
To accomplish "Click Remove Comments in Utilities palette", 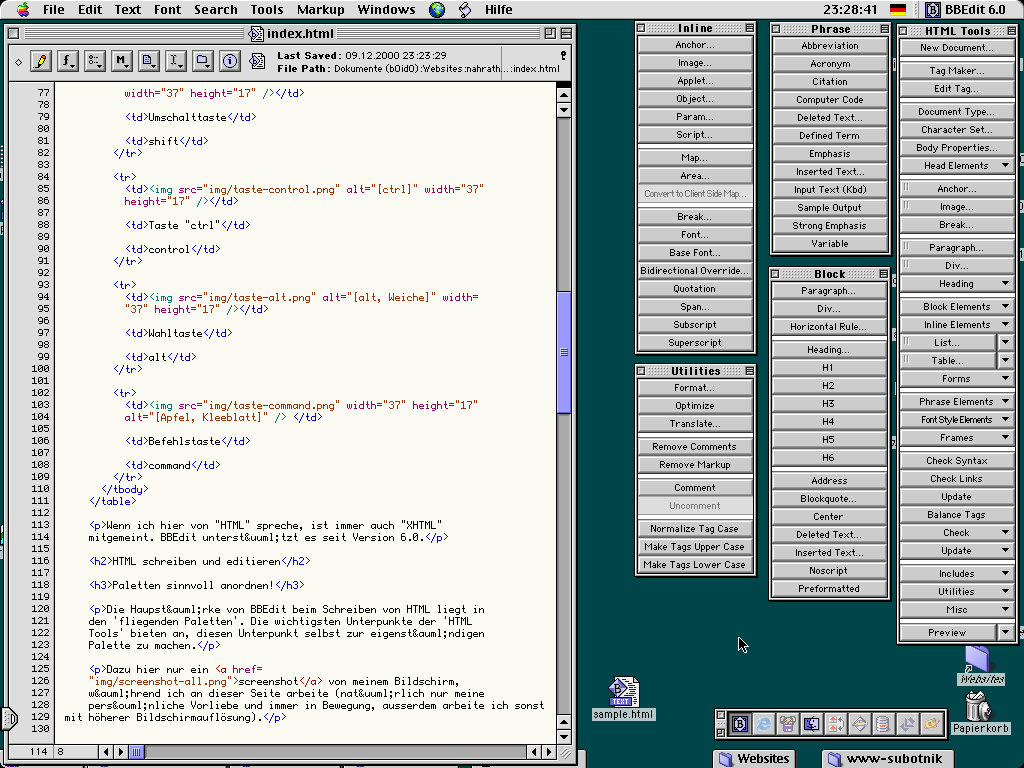I will point(694,447).
